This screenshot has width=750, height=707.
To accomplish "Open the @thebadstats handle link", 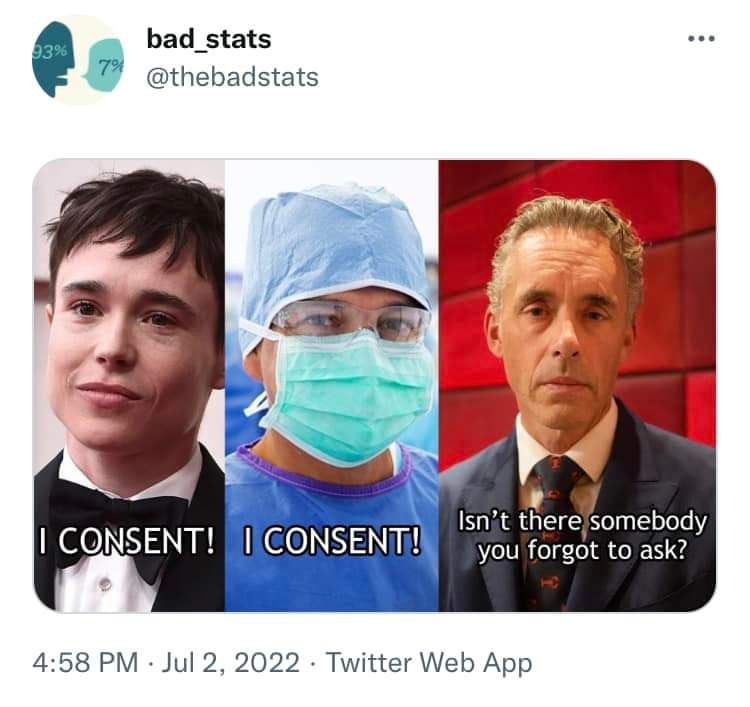I will tap(232, 77).
